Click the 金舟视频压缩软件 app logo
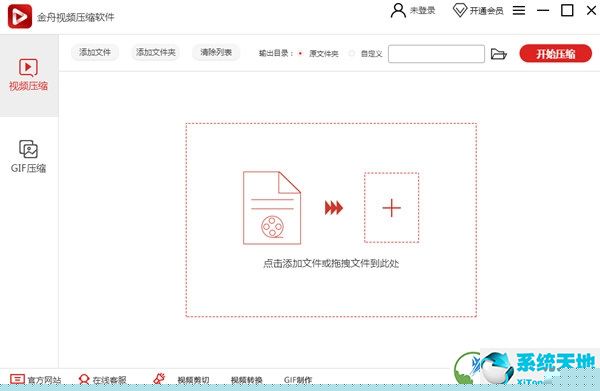The height and width of the screenshot is (391, 600). click(20, 16)
